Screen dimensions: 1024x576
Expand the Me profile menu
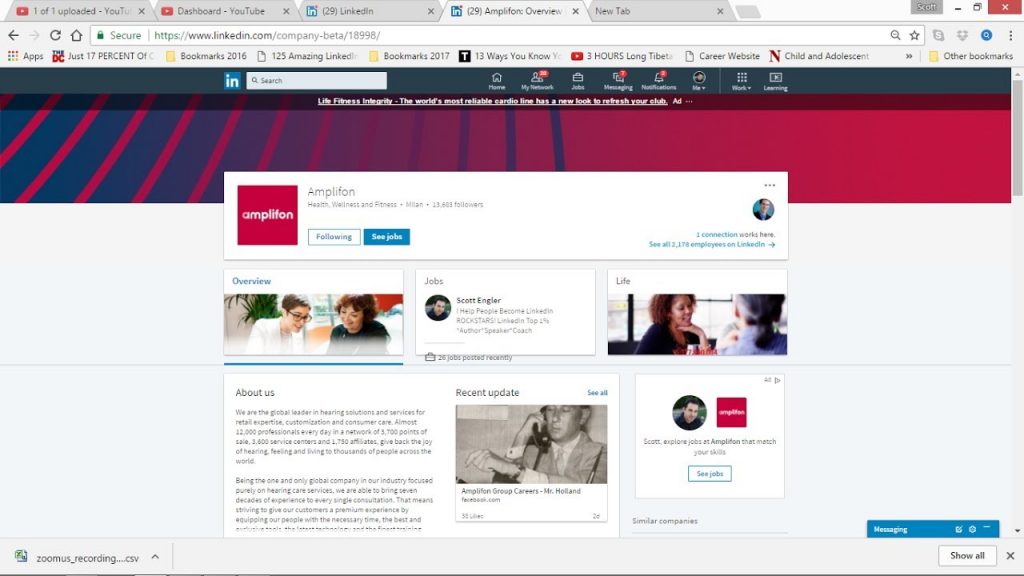[x=699, y=81]
